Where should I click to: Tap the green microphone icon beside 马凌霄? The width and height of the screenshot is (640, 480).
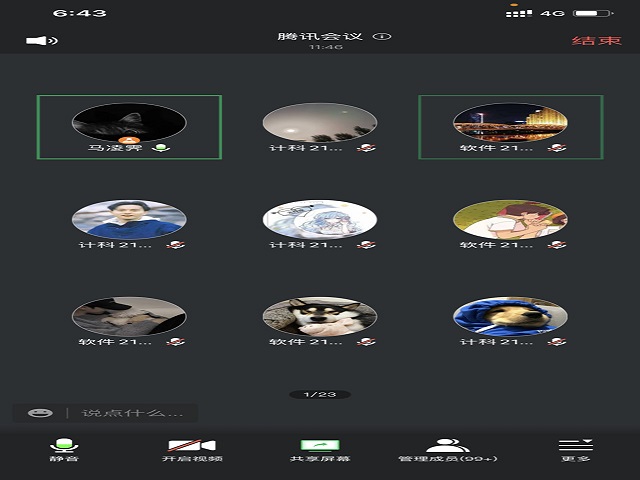160,148
